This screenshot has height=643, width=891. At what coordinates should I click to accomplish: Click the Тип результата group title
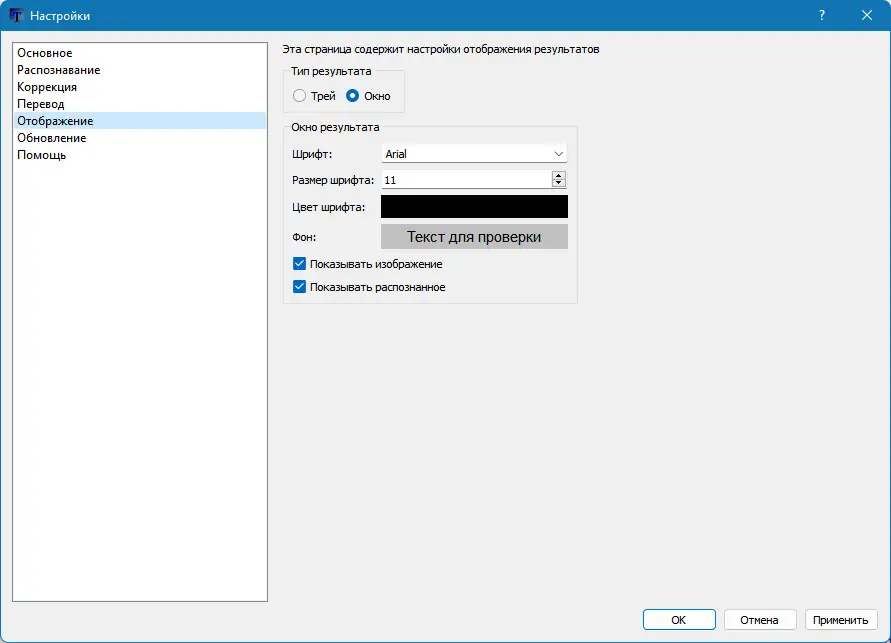[x=331, y=71]
